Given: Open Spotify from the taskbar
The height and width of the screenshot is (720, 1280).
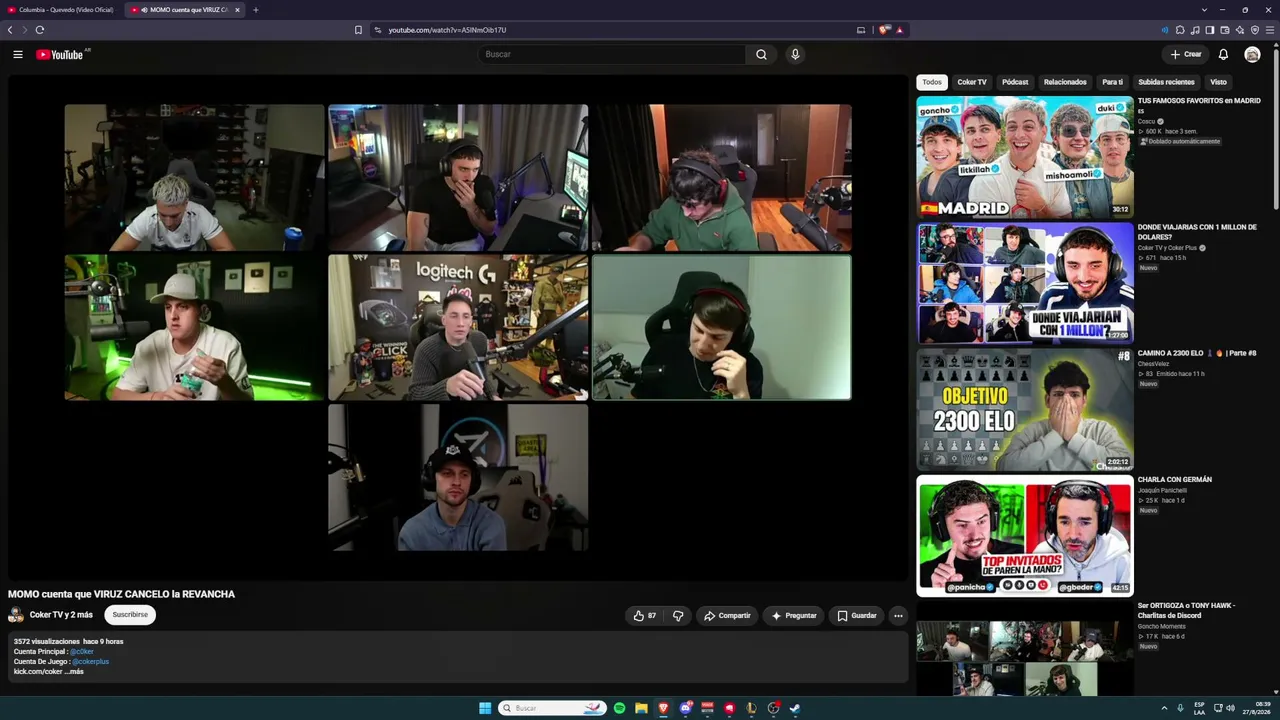Looking at the screenshot, I should pyautogui.click(x=619, y=708).
